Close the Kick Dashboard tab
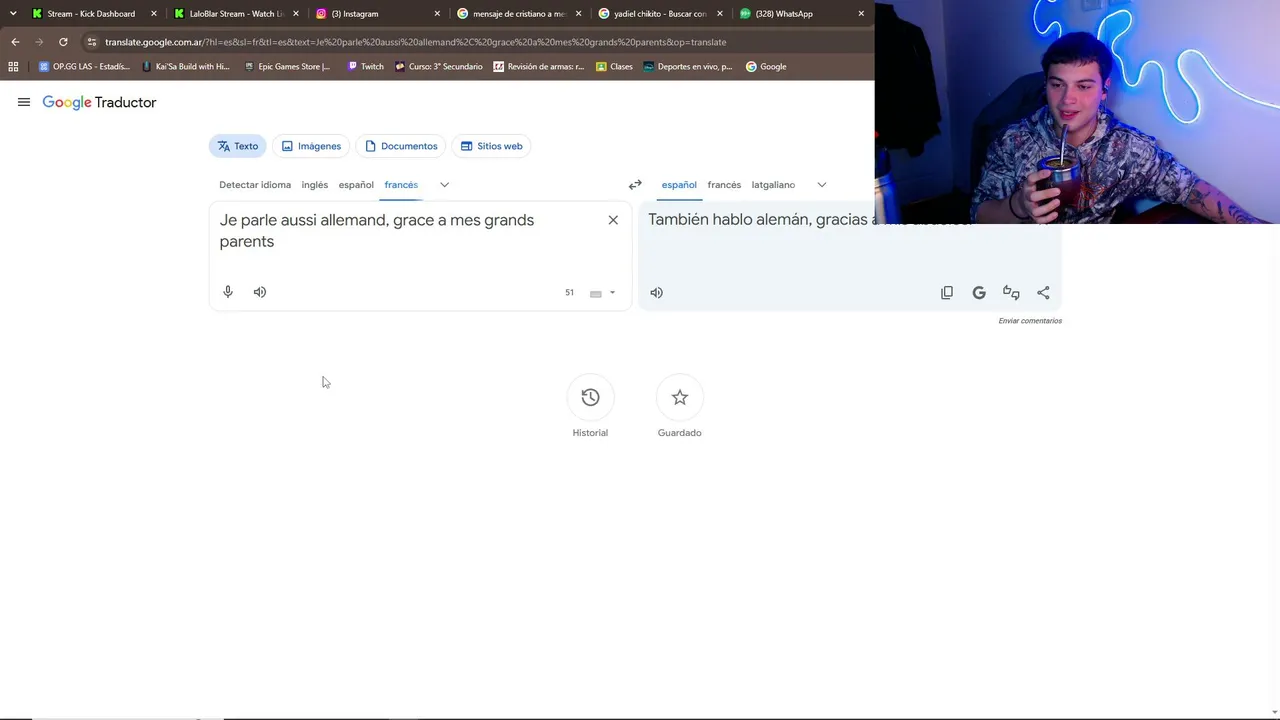Screen dimensions: 1280x720 click(154, 14)
